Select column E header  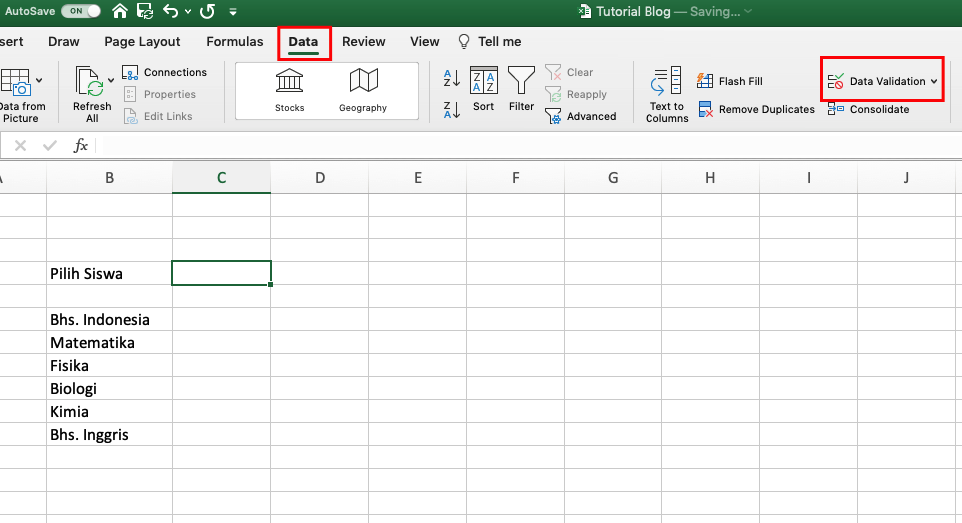(x=418, y=178)
